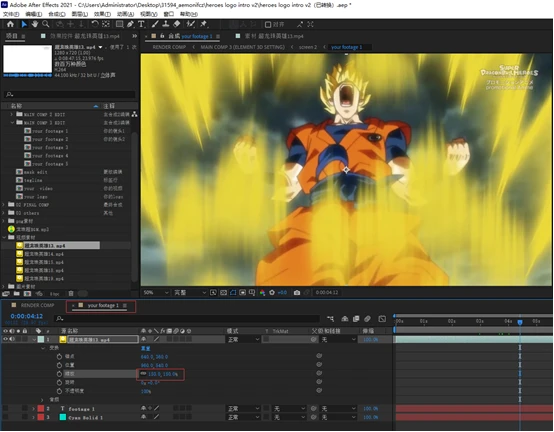Expand the MAIN COMP 2 EDIT folder

tap(11, 114)
